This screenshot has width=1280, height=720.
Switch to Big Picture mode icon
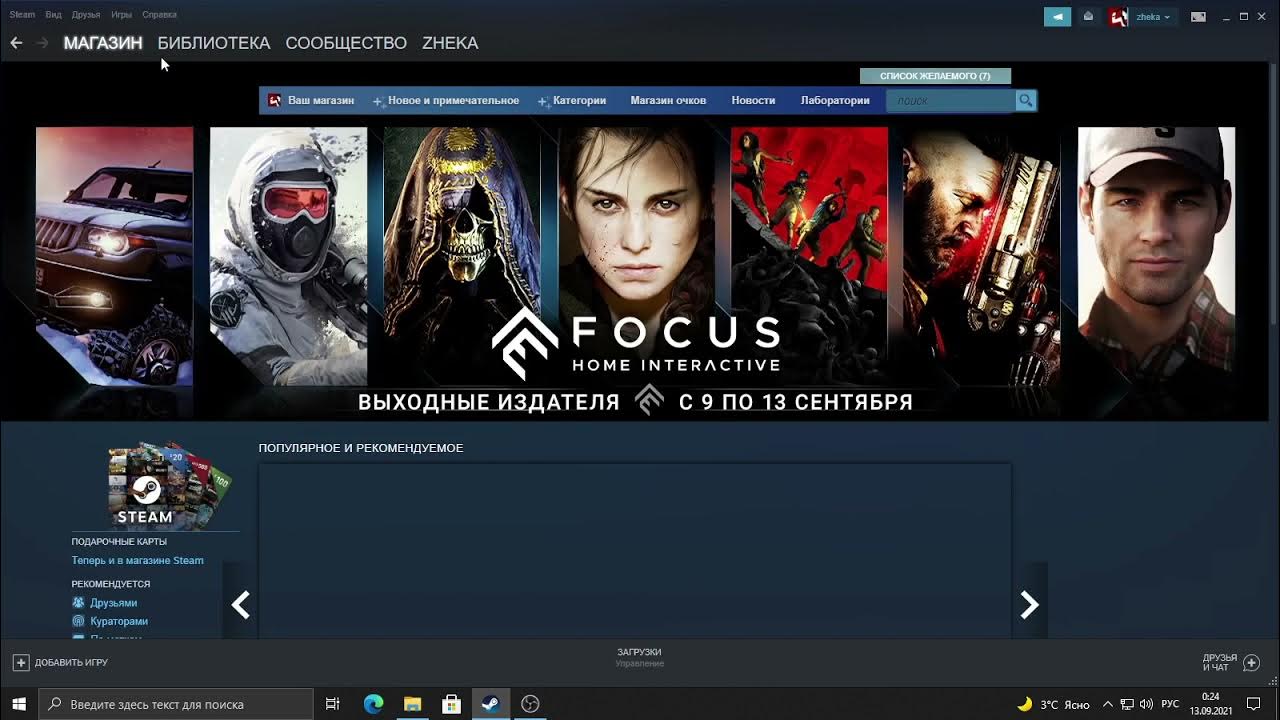[1198, 17]
